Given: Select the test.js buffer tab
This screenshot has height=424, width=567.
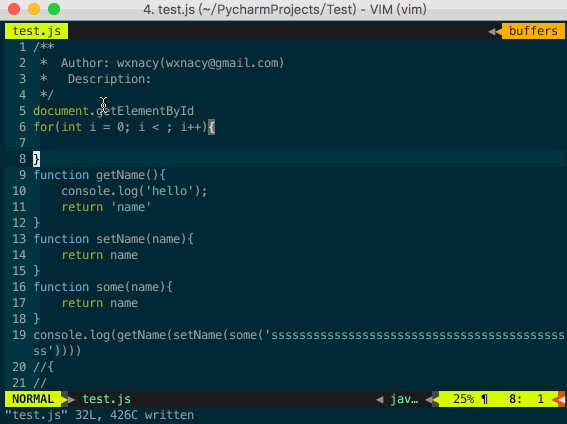Looking at the screenshot, I should [37, 31].
